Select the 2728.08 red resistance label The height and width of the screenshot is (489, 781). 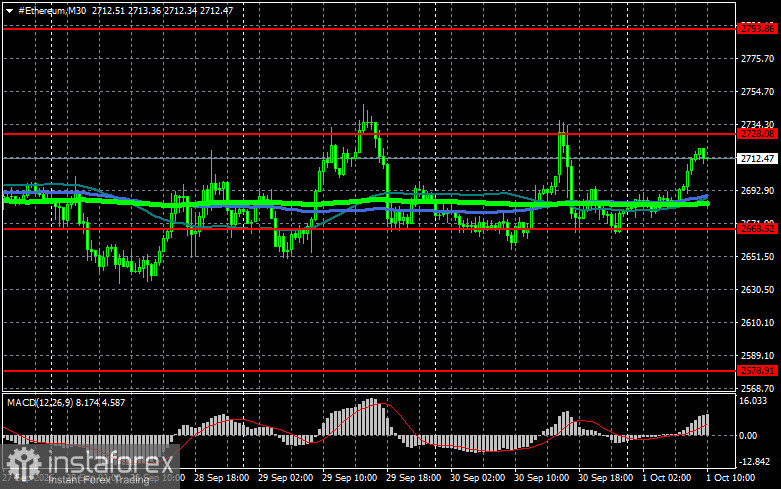757,134
